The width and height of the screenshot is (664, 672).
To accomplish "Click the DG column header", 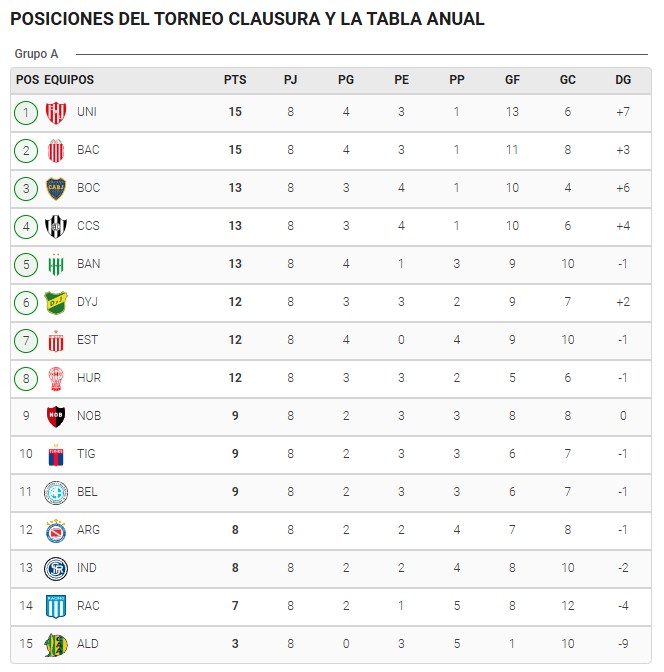I will point(623,80).
